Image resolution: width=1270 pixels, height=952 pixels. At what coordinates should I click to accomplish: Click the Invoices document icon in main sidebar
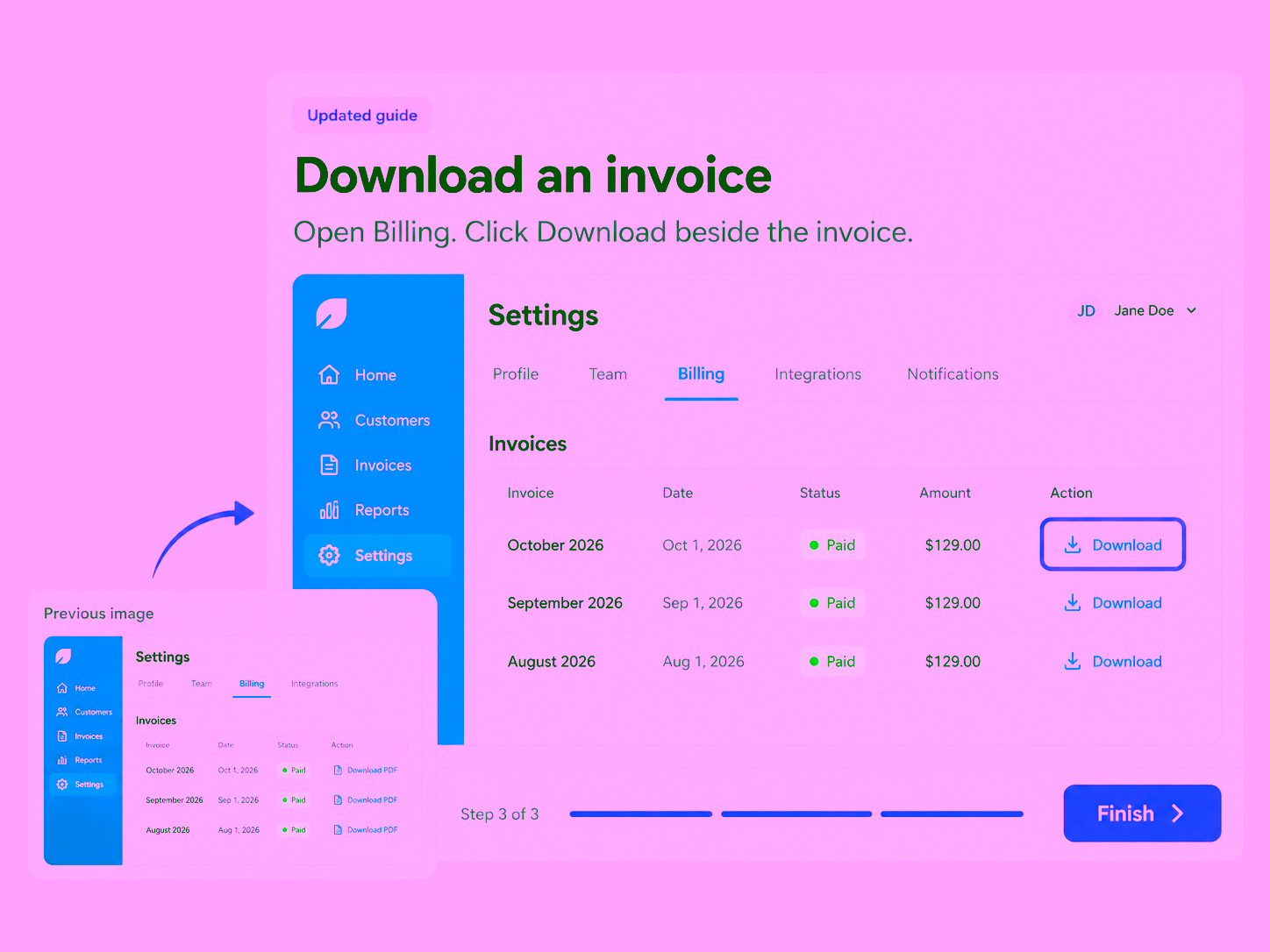(329, 465)
